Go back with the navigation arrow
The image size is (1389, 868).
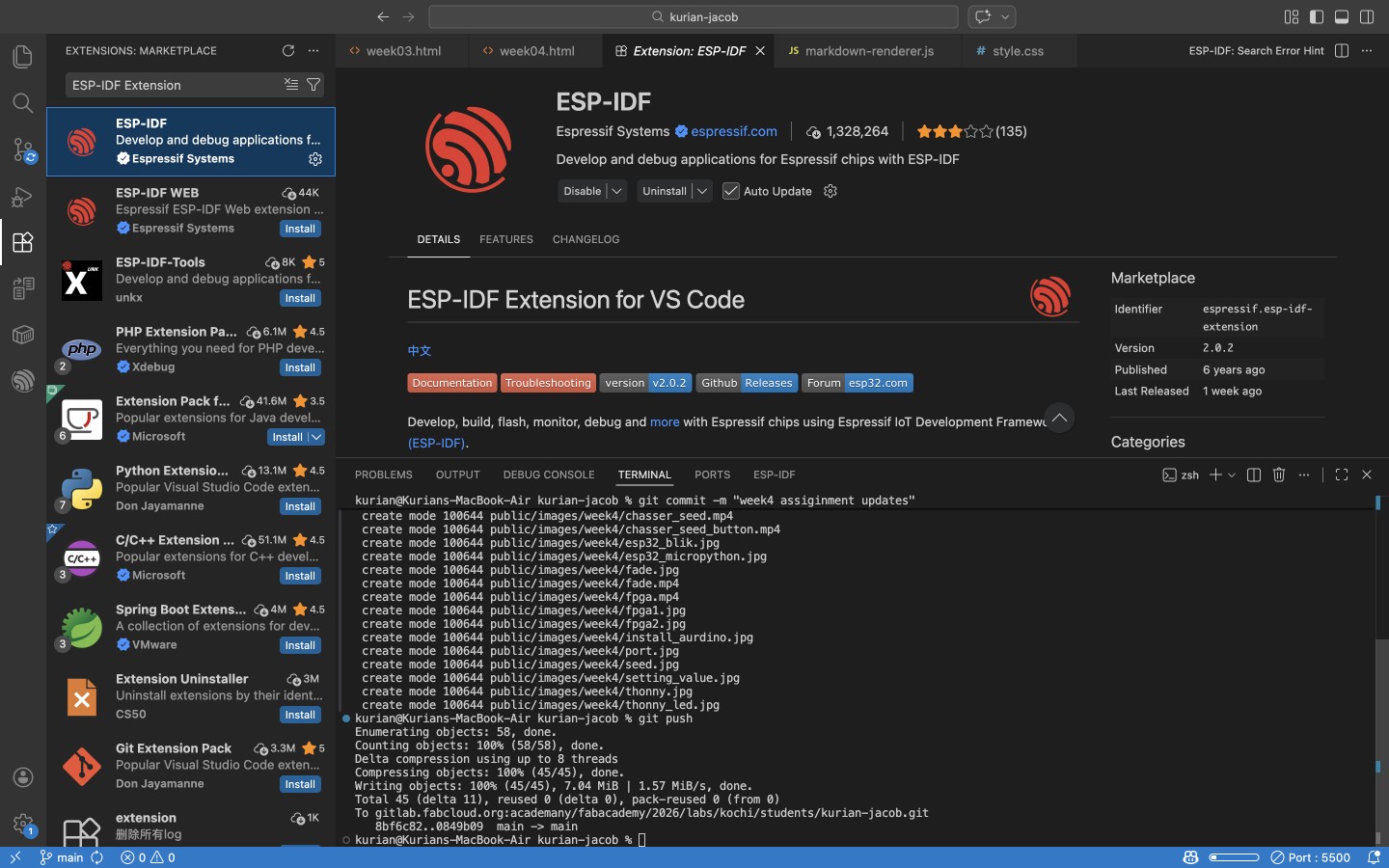[383, 16]
